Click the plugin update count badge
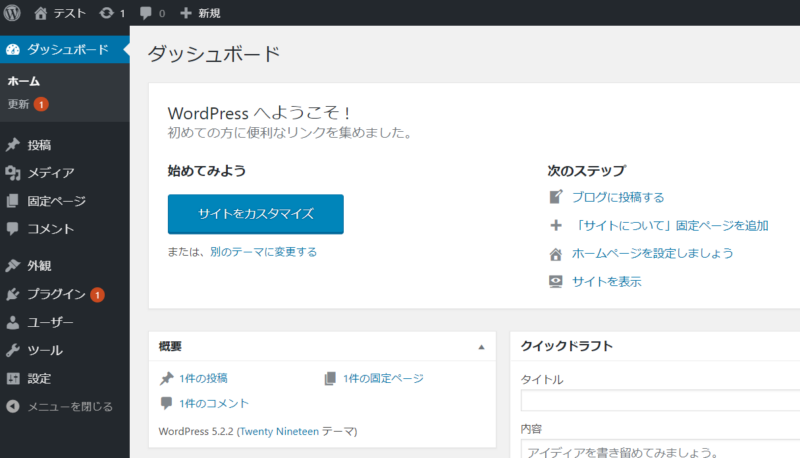This screenshot has width=800, height=458. point(97,295)
